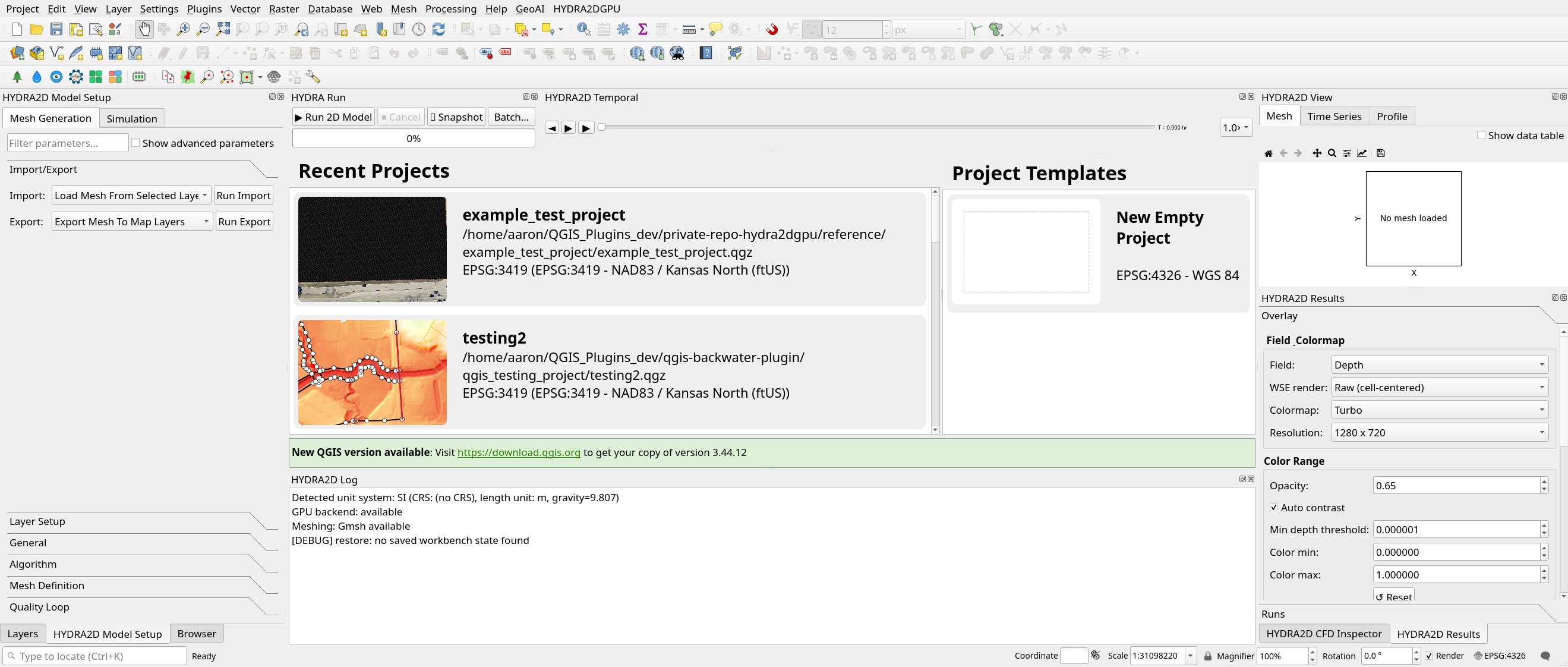Click the New Project icon

(17, 29)
